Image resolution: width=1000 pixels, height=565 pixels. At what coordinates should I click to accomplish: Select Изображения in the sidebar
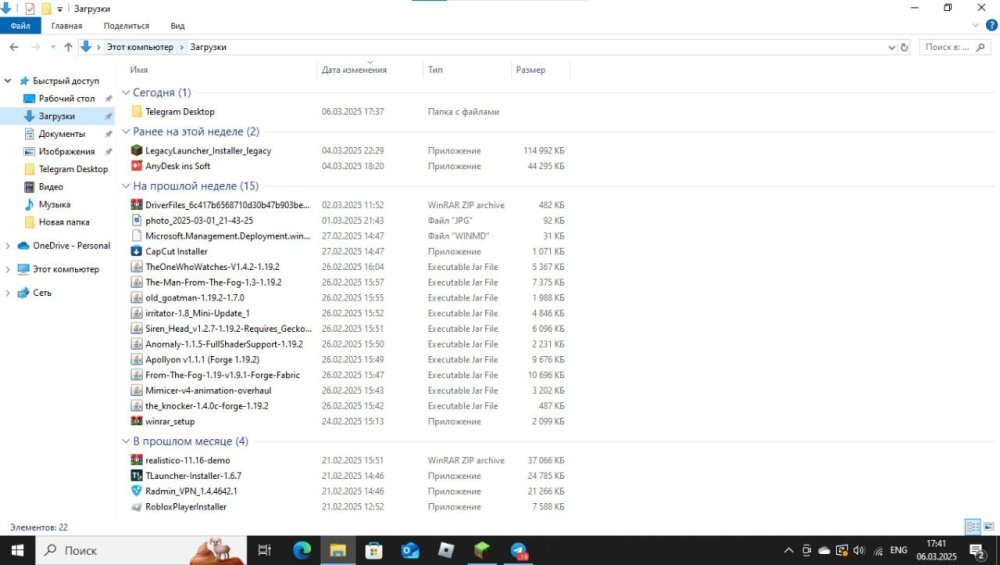pyautogui.click(x=66, y=152)
